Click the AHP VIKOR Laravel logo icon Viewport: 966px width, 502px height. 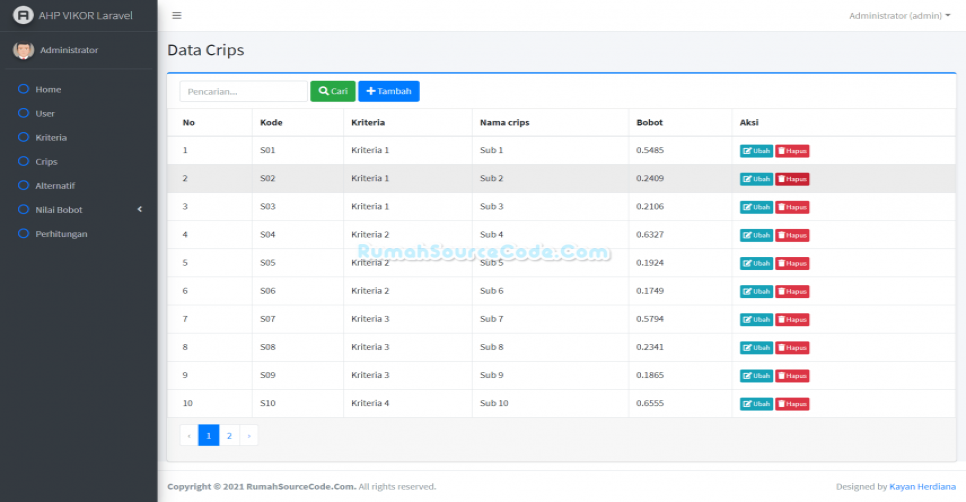(x=23, y=16)
